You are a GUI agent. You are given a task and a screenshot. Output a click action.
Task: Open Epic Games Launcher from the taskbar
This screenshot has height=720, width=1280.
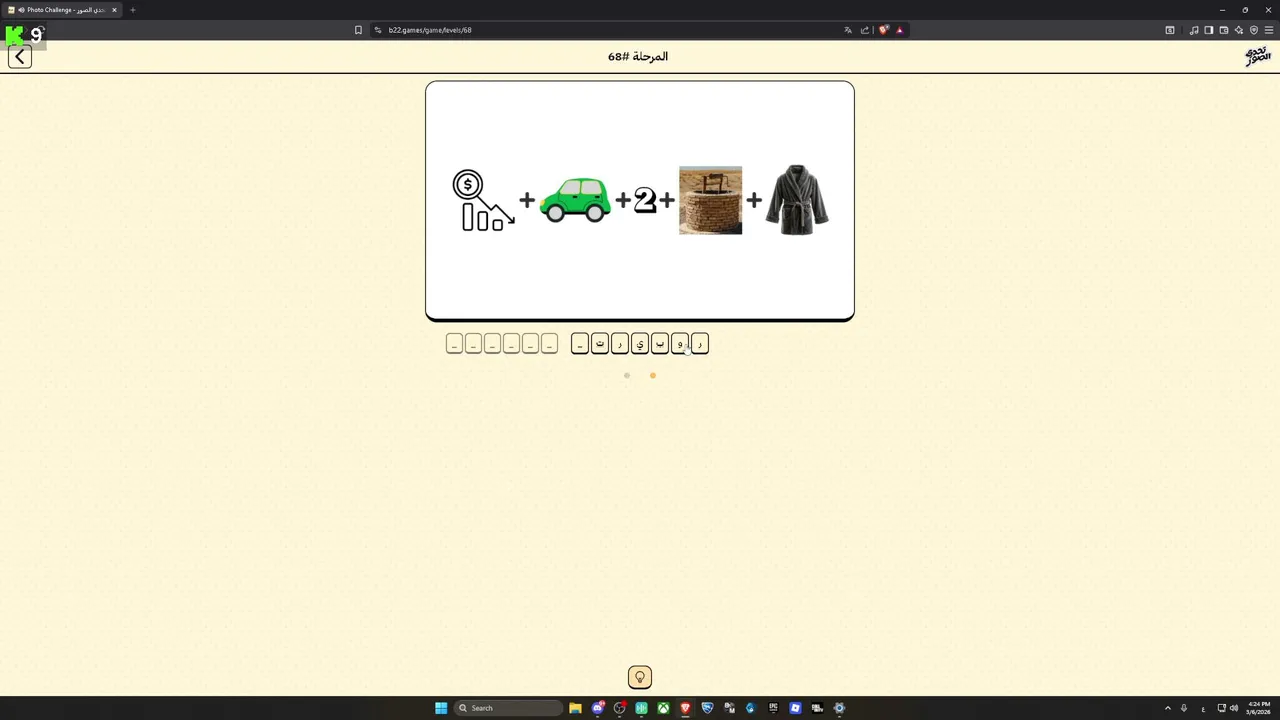(x=773, y=708)
